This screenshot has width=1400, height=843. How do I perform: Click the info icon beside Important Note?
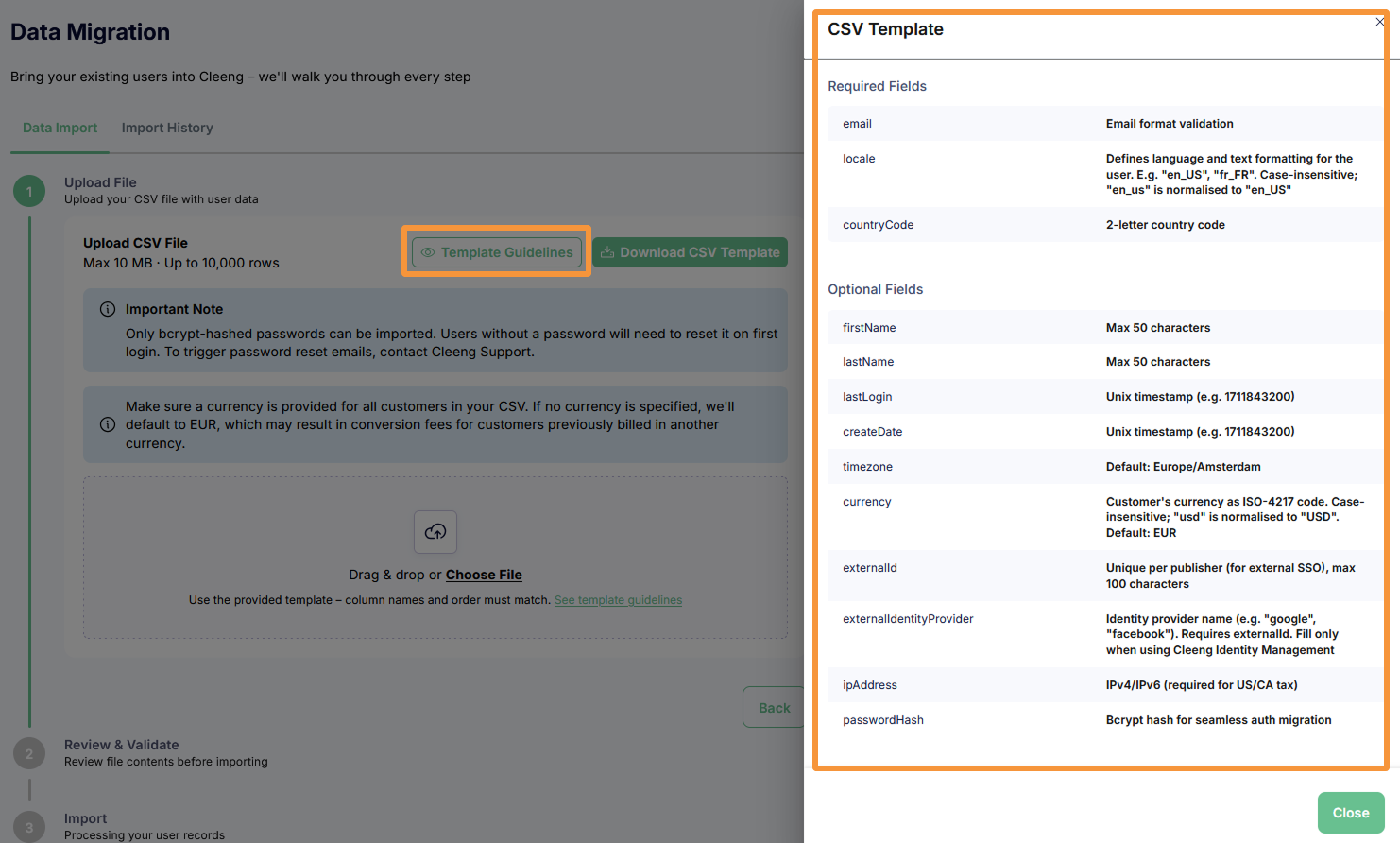pyautogui.click(x=108, y=309)
